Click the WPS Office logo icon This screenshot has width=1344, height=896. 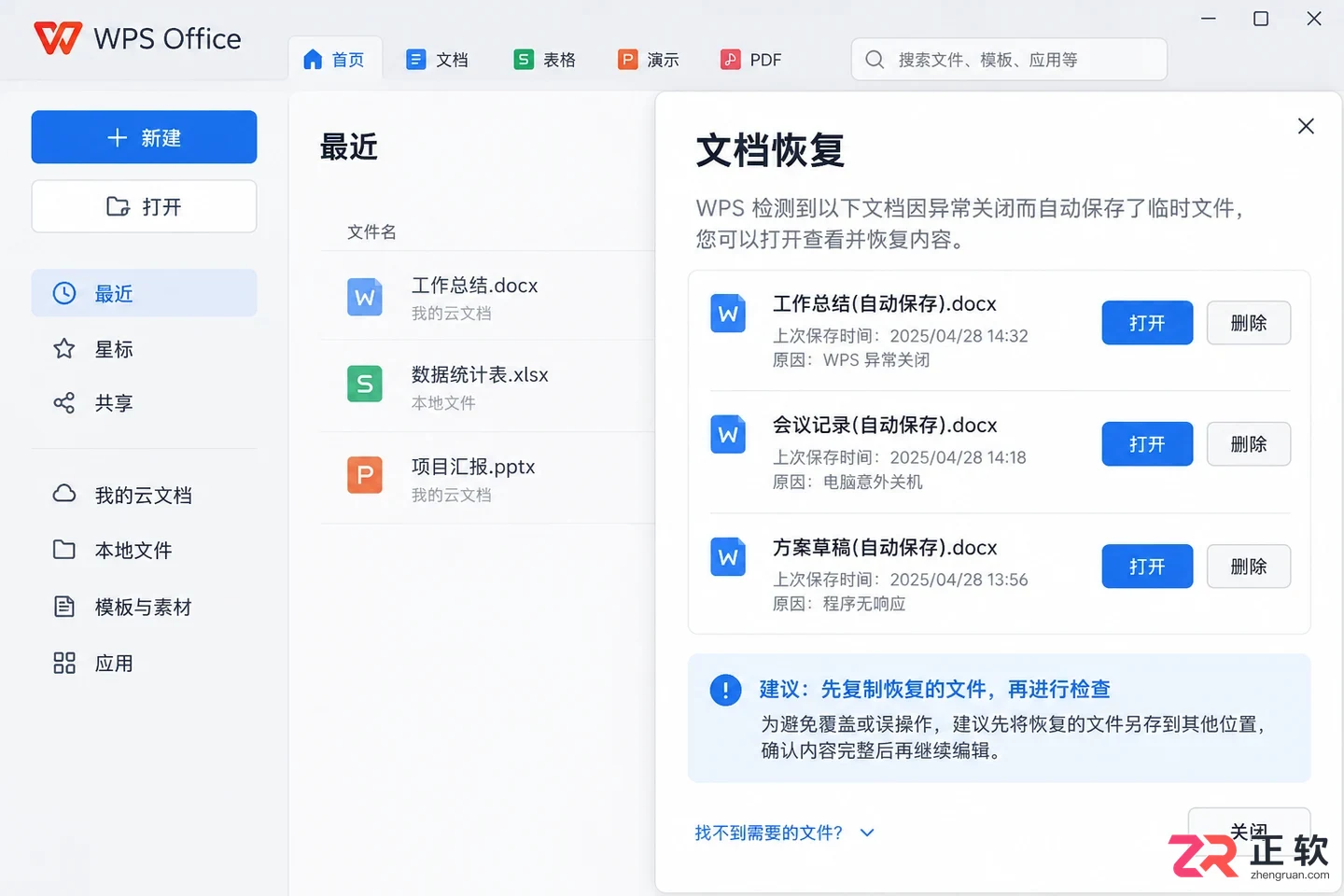[x=58, y=38]
